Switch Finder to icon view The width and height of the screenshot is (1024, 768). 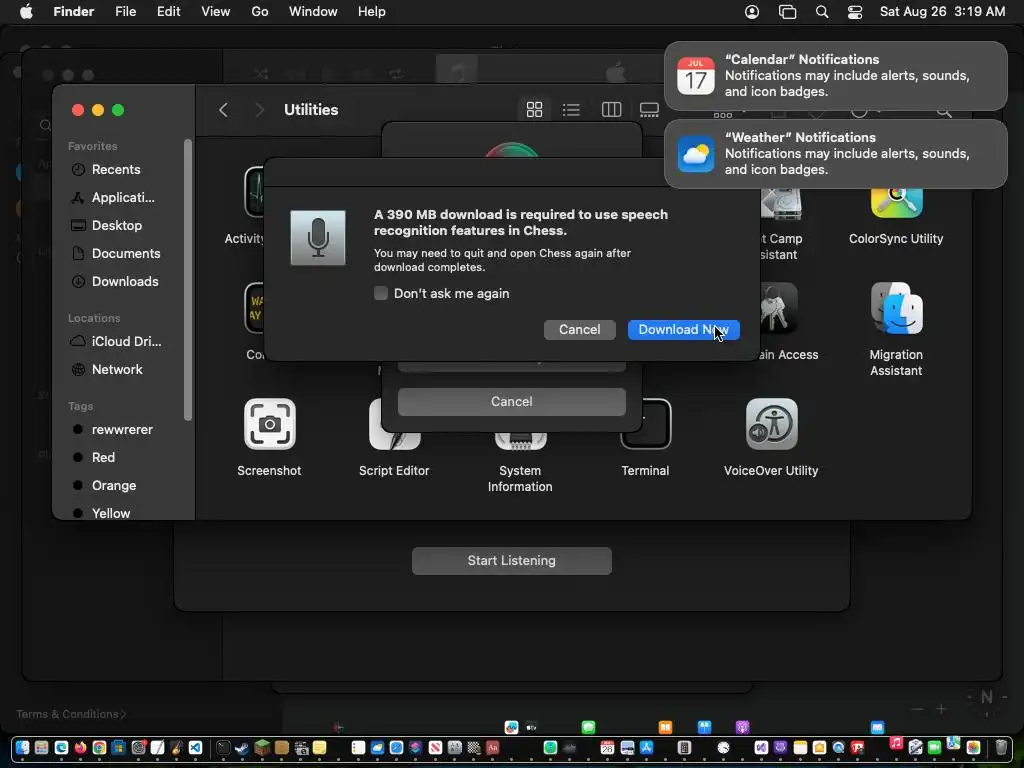click(x=534, y=110)
